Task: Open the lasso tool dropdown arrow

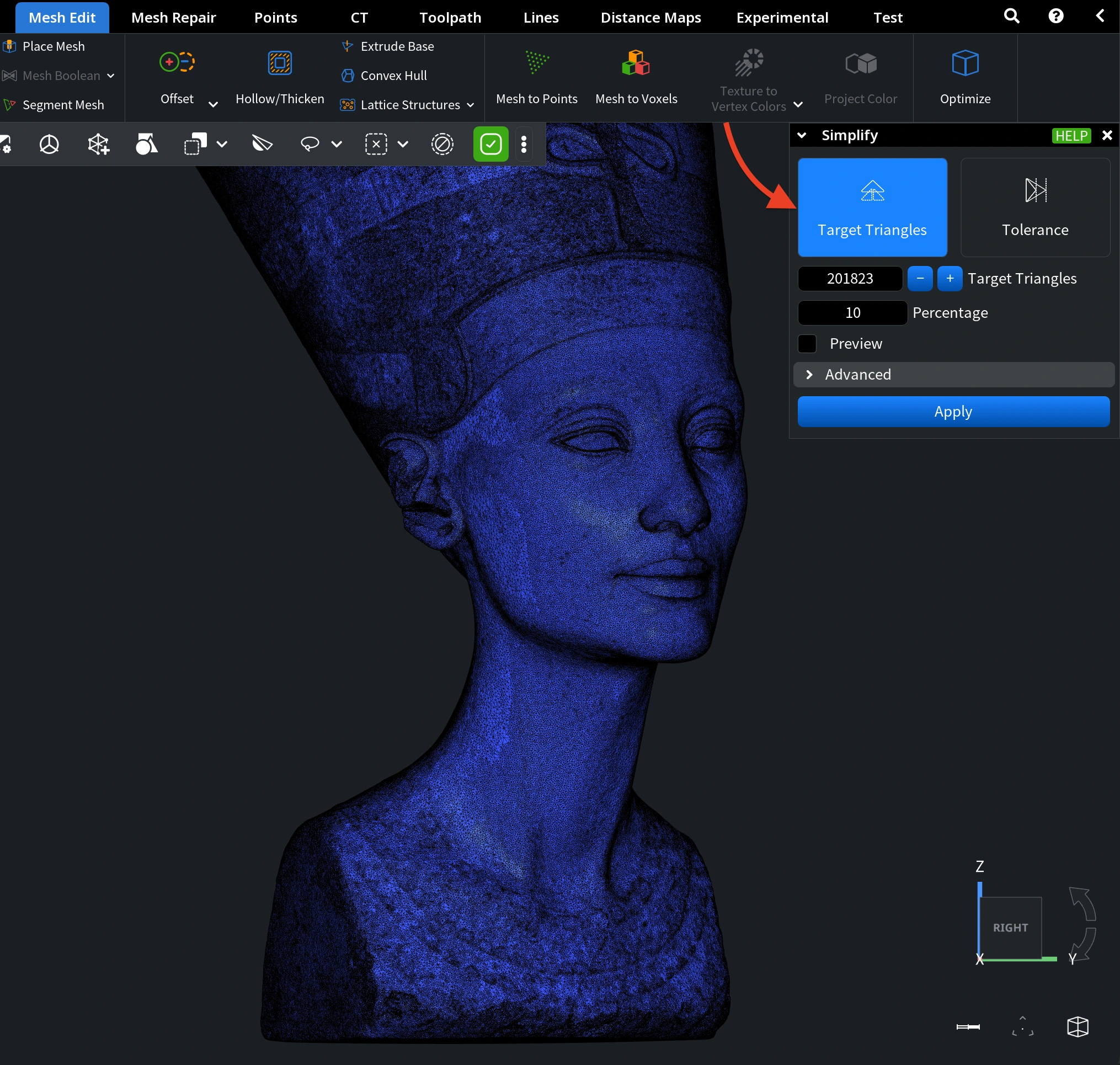Action: pos(337,144)
